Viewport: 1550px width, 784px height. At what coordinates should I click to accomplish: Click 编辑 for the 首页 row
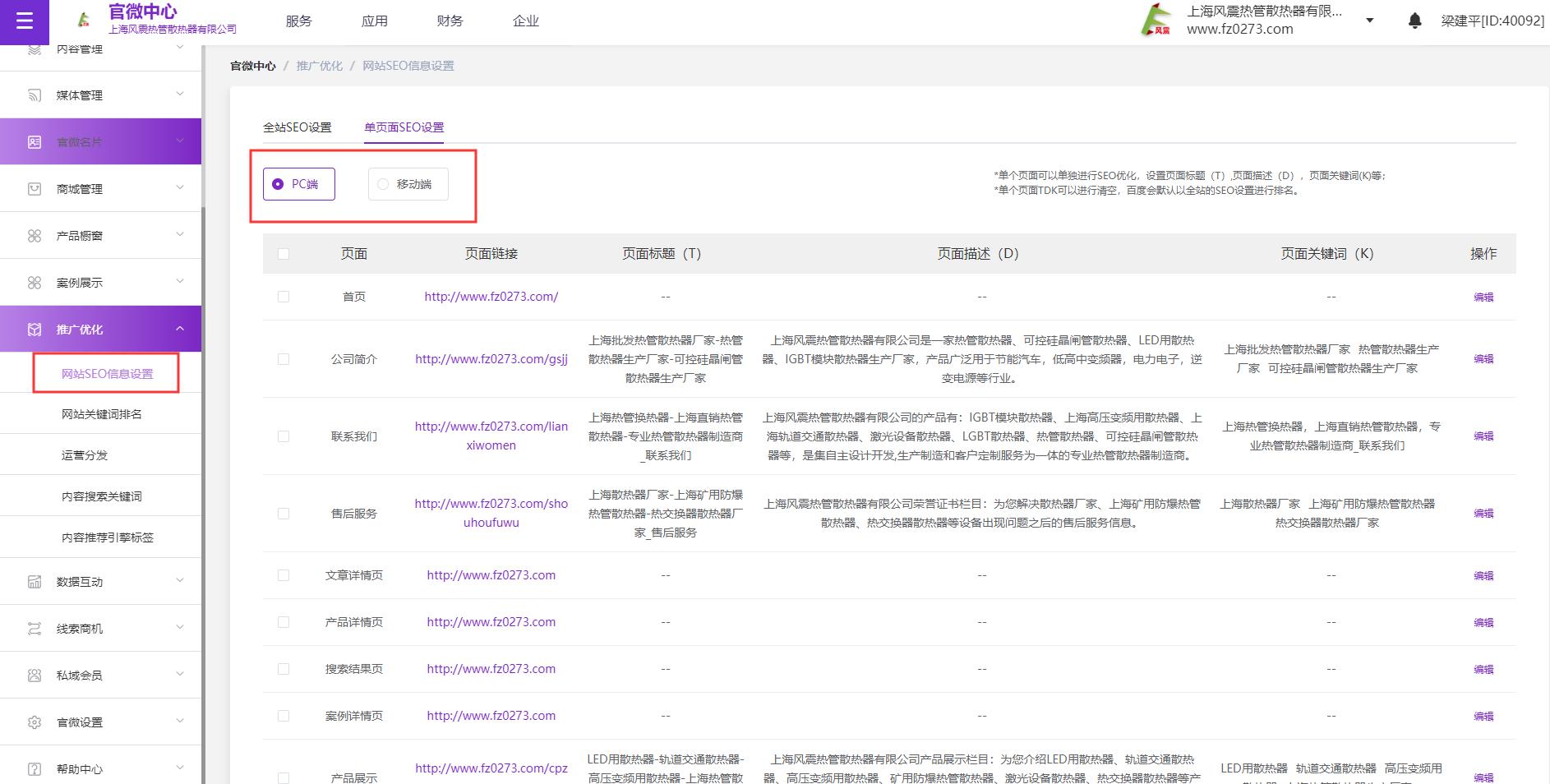(1483, 297)
